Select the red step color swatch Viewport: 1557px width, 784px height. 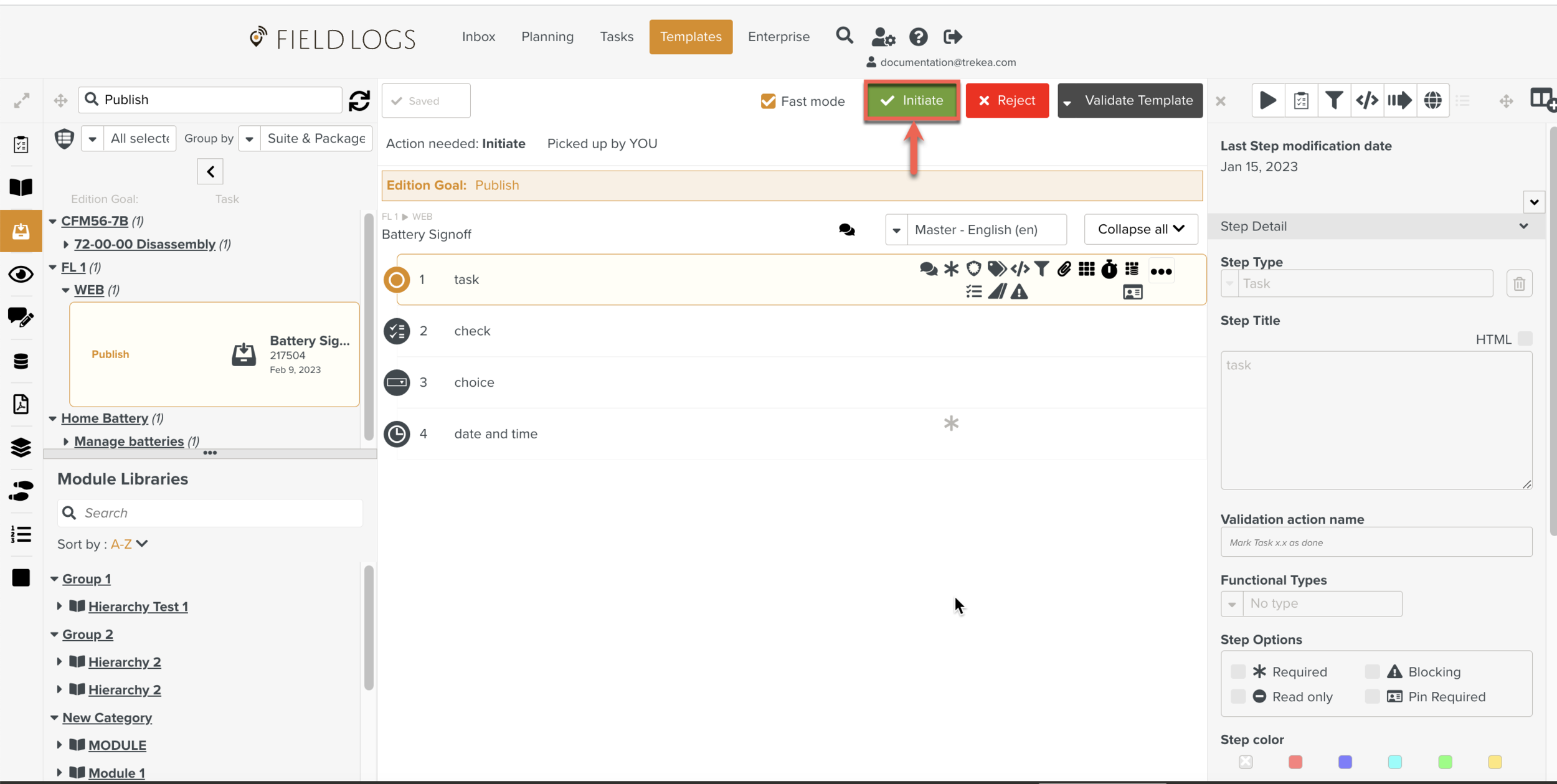pyautogui.click(x=1295, y=762)
